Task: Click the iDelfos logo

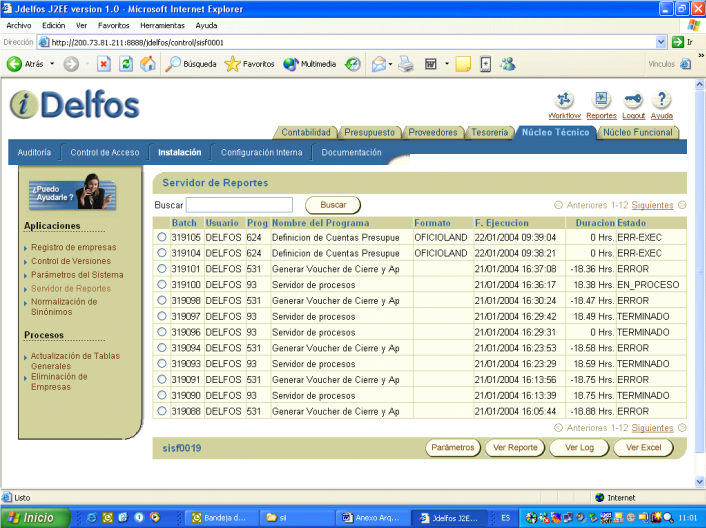Action: point(75,104)
